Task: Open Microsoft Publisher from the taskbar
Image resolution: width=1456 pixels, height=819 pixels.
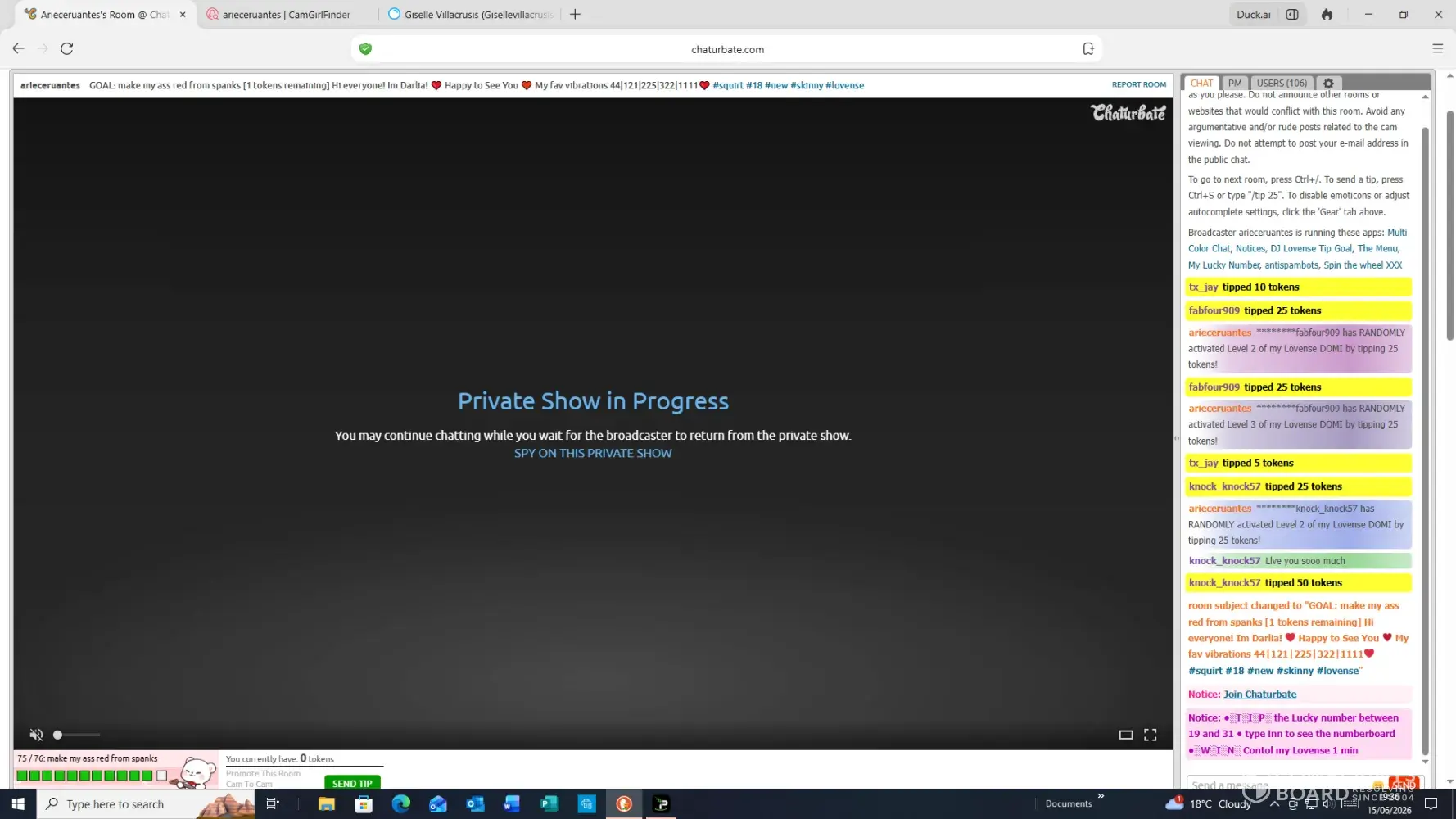Action: [x=549, y=804]
